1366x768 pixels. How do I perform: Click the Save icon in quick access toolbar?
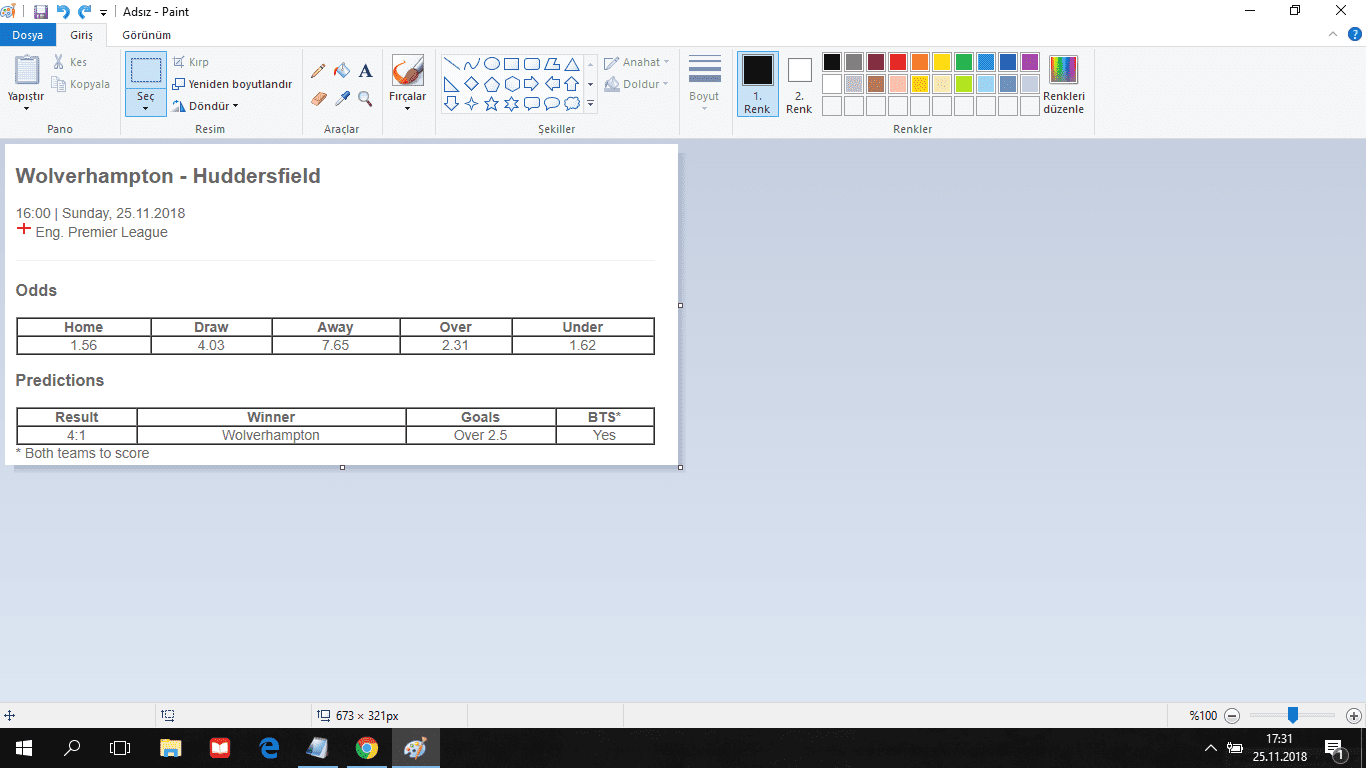[x=41, y=12]
